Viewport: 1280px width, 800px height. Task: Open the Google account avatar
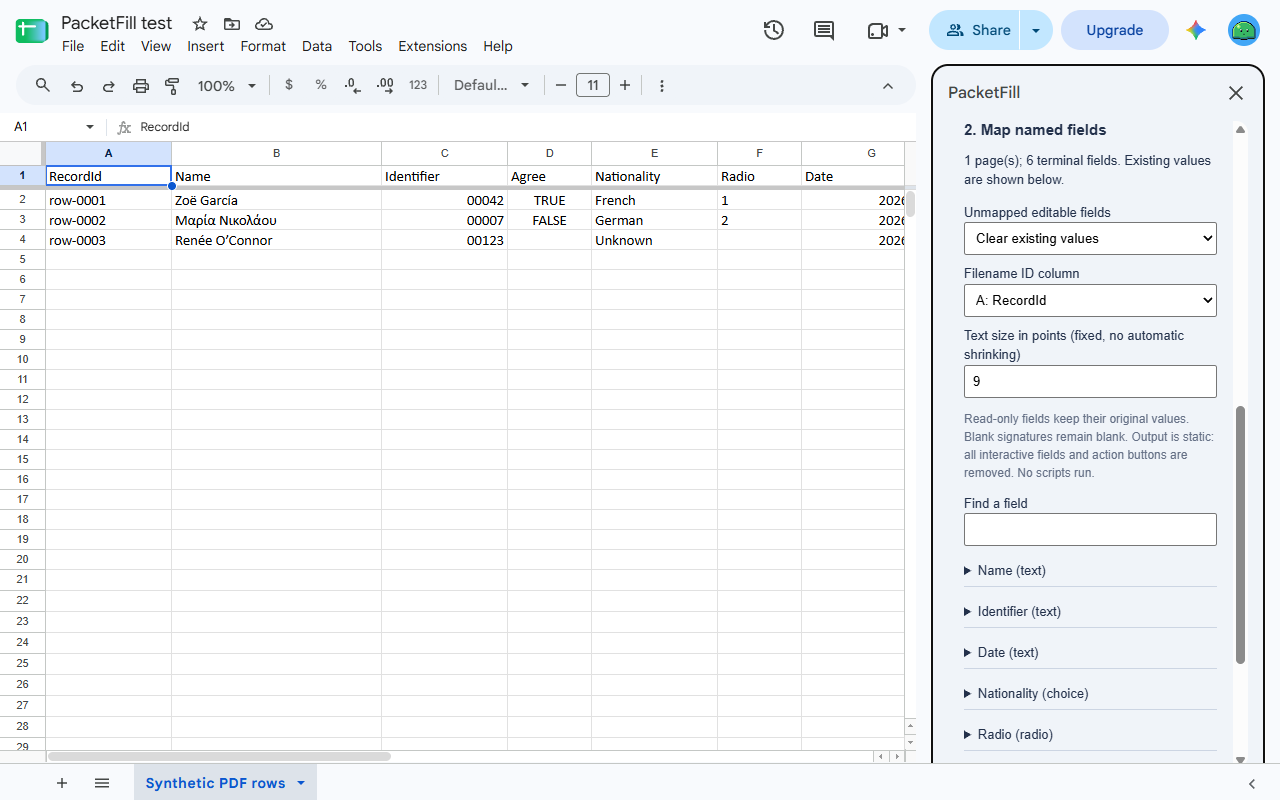tap(1244, 30)
